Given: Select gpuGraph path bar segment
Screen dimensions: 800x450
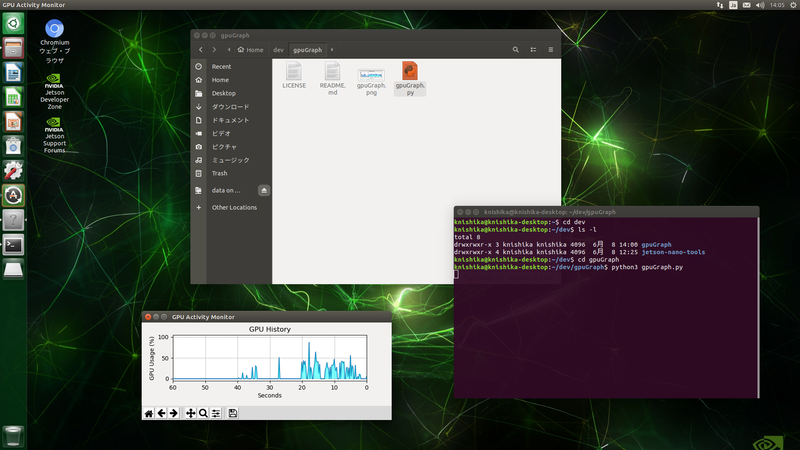Looking at the screenshot, I should point(308,49).
